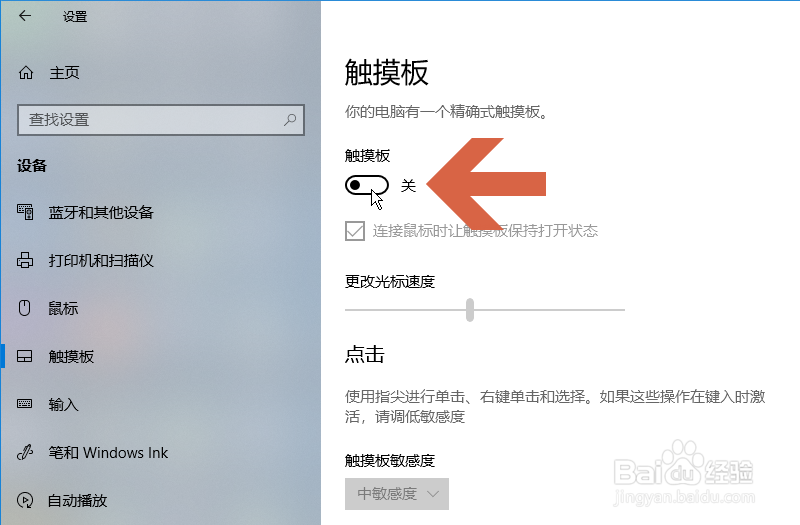Select the 自动播放 autoplay icon
The image size is (800, 525).
tap(25, 501)
